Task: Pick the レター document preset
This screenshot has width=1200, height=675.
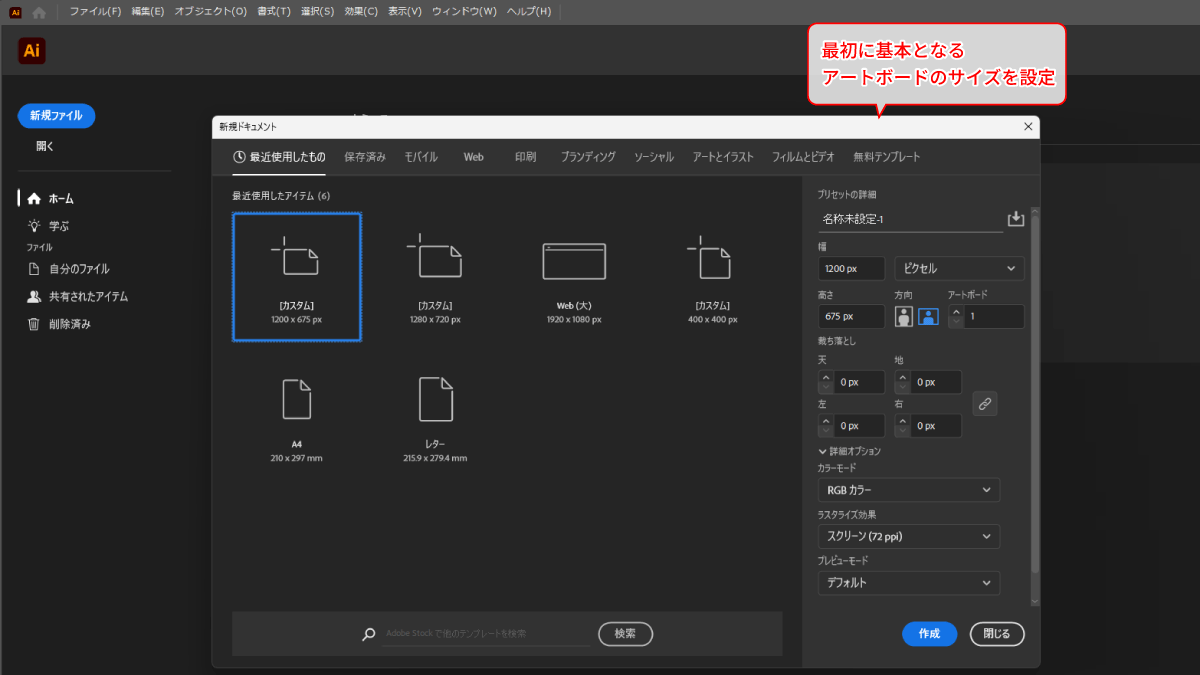Action: (x=435, y=414)
